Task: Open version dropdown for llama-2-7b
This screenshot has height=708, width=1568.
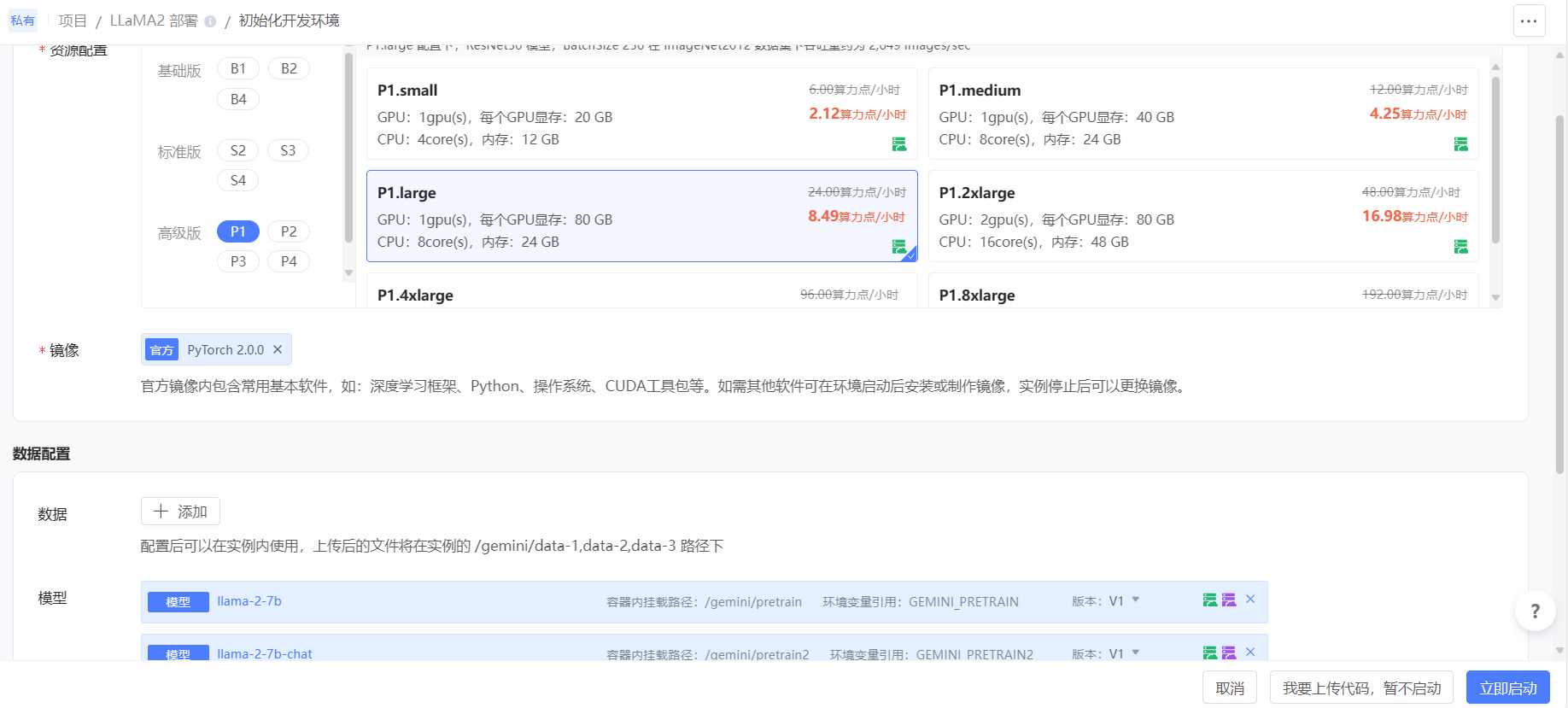Action: [x=1136, y=600]
